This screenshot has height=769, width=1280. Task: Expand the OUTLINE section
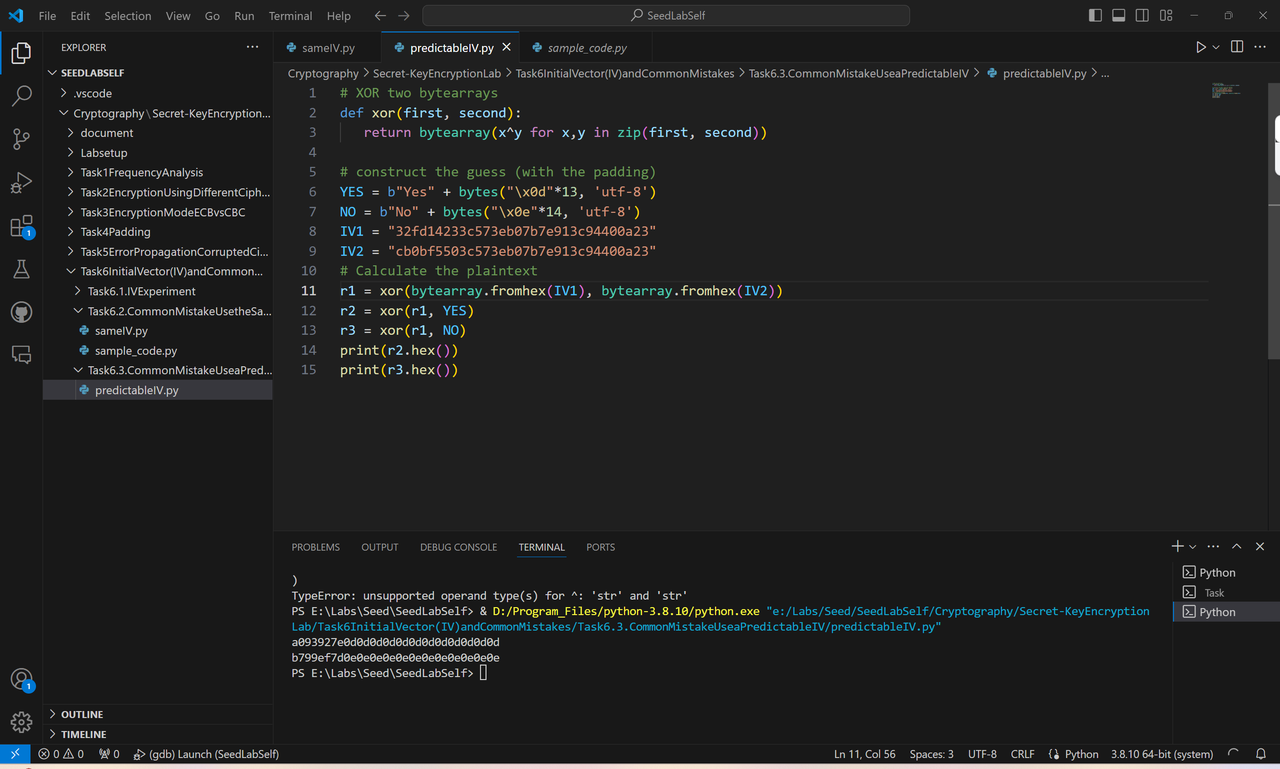[158, 714]
